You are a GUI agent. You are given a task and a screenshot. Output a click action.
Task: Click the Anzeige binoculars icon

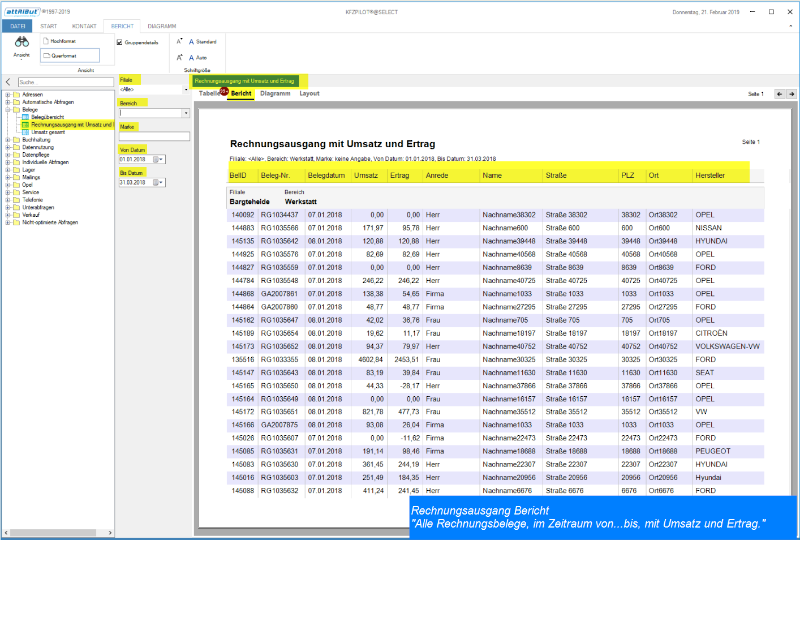pyautogui.click(x=21, y=45)
